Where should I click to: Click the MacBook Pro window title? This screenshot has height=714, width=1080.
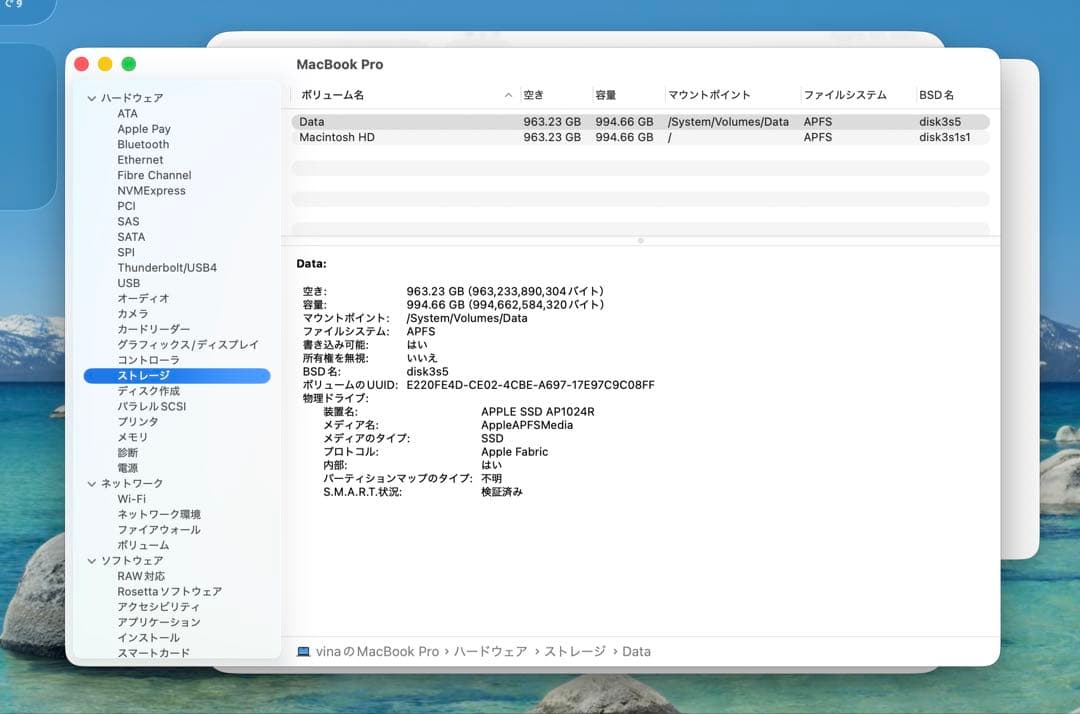(340, 65)
